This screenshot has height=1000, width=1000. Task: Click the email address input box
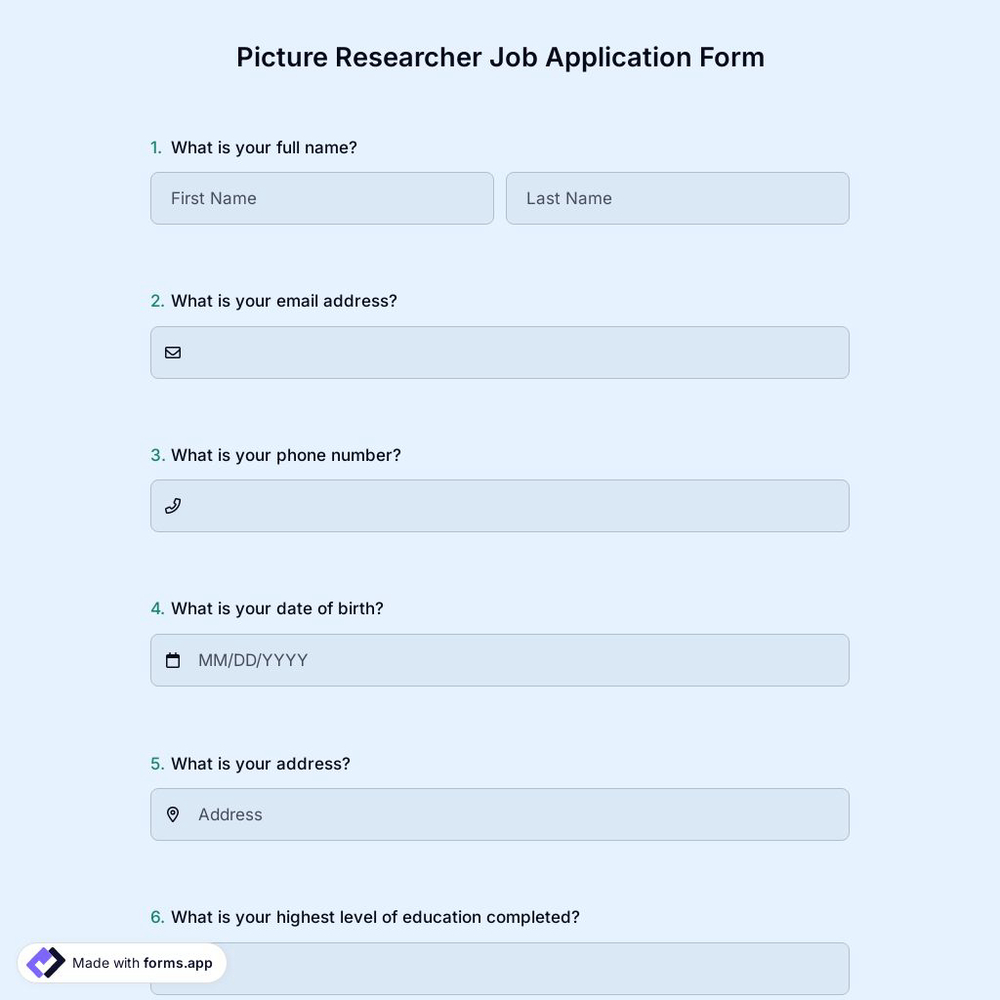[500, 352]
